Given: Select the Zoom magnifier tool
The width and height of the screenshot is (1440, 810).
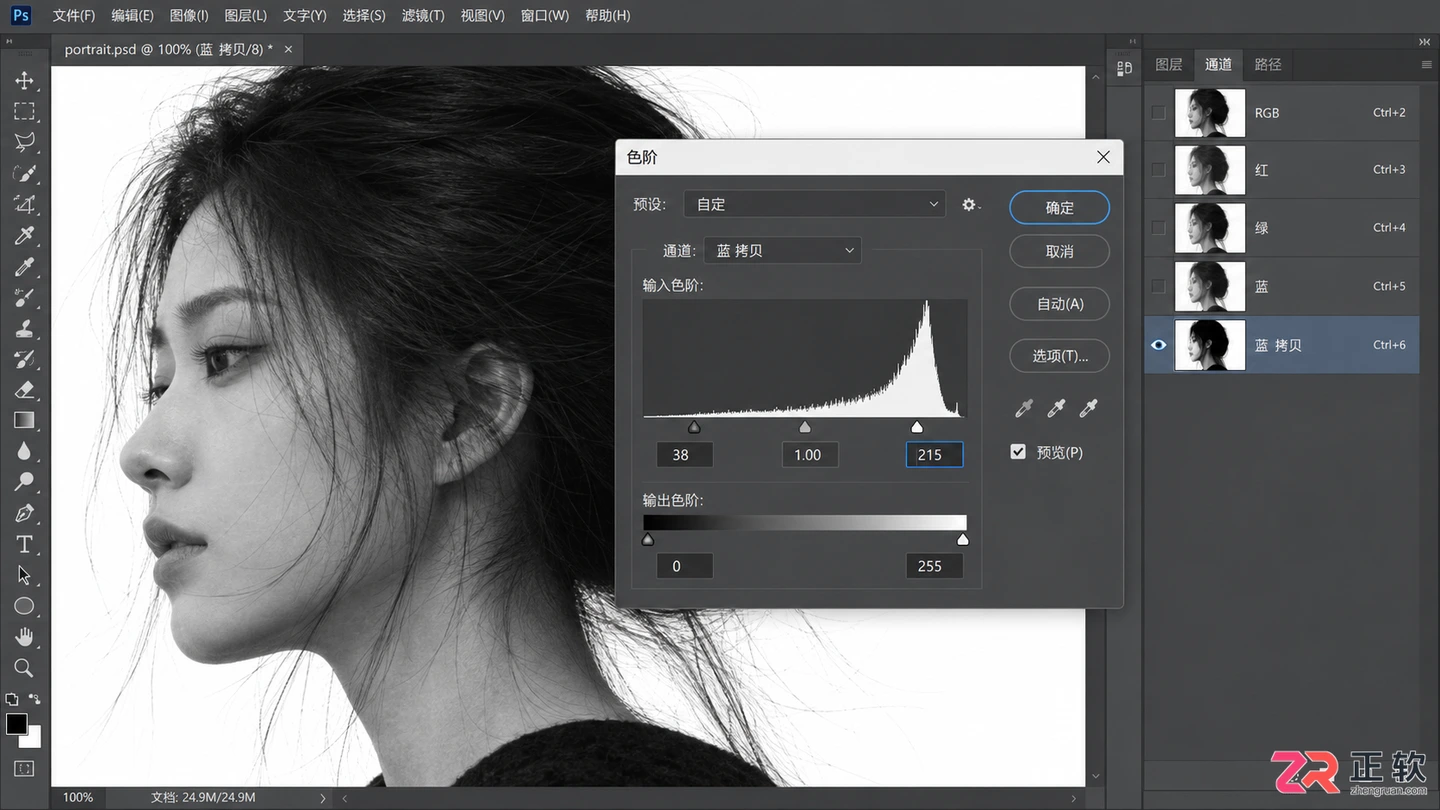Looking at the screenshot, I should tap(24, 668).
